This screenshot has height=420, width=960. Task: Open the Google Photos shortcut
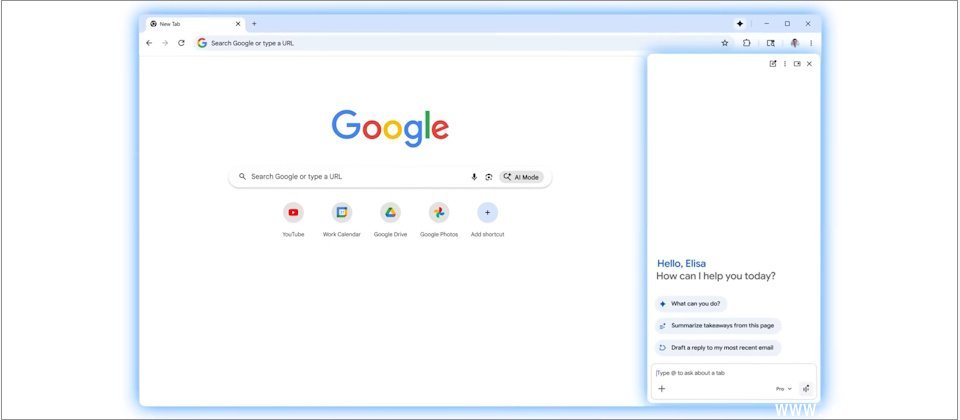point(439,212)
